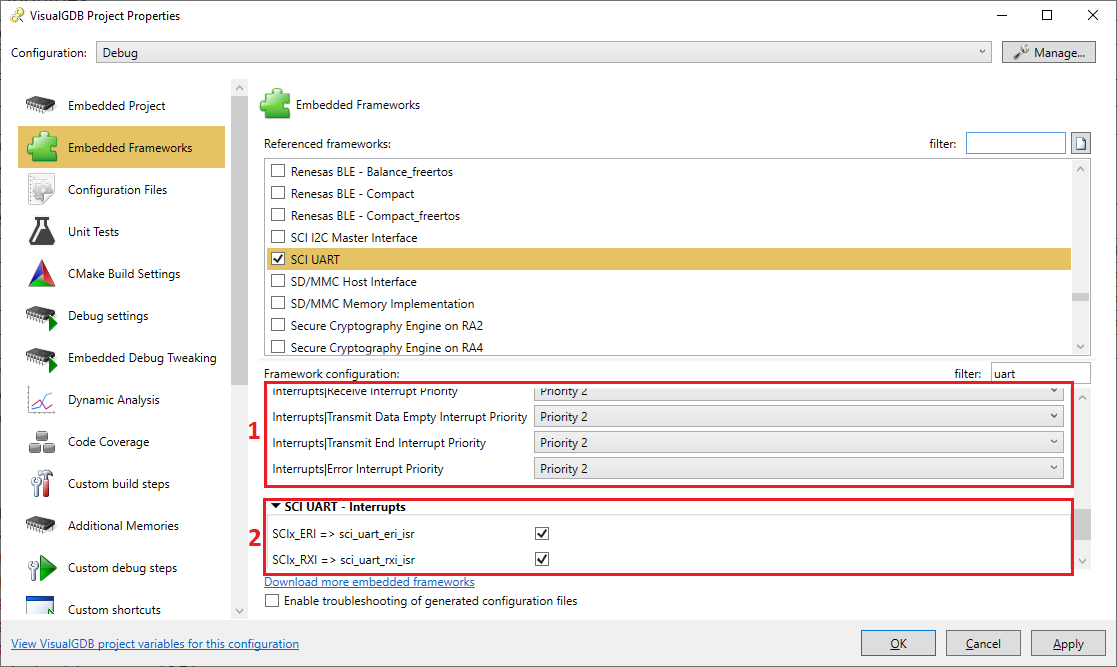The height and width of the screenshot is (667, 1117).
Task: Select Additional Memories in sidebar
Action: [x=121, y=526]
